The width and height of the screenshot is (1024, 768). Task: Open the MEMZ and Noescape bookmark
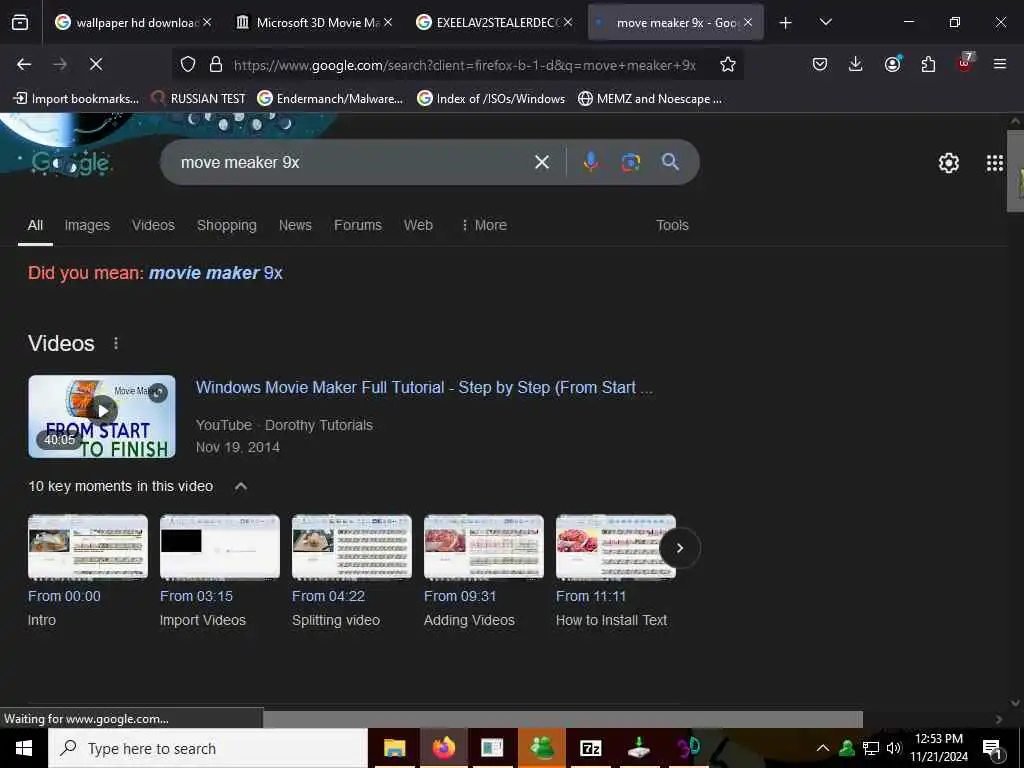[650, 99]
